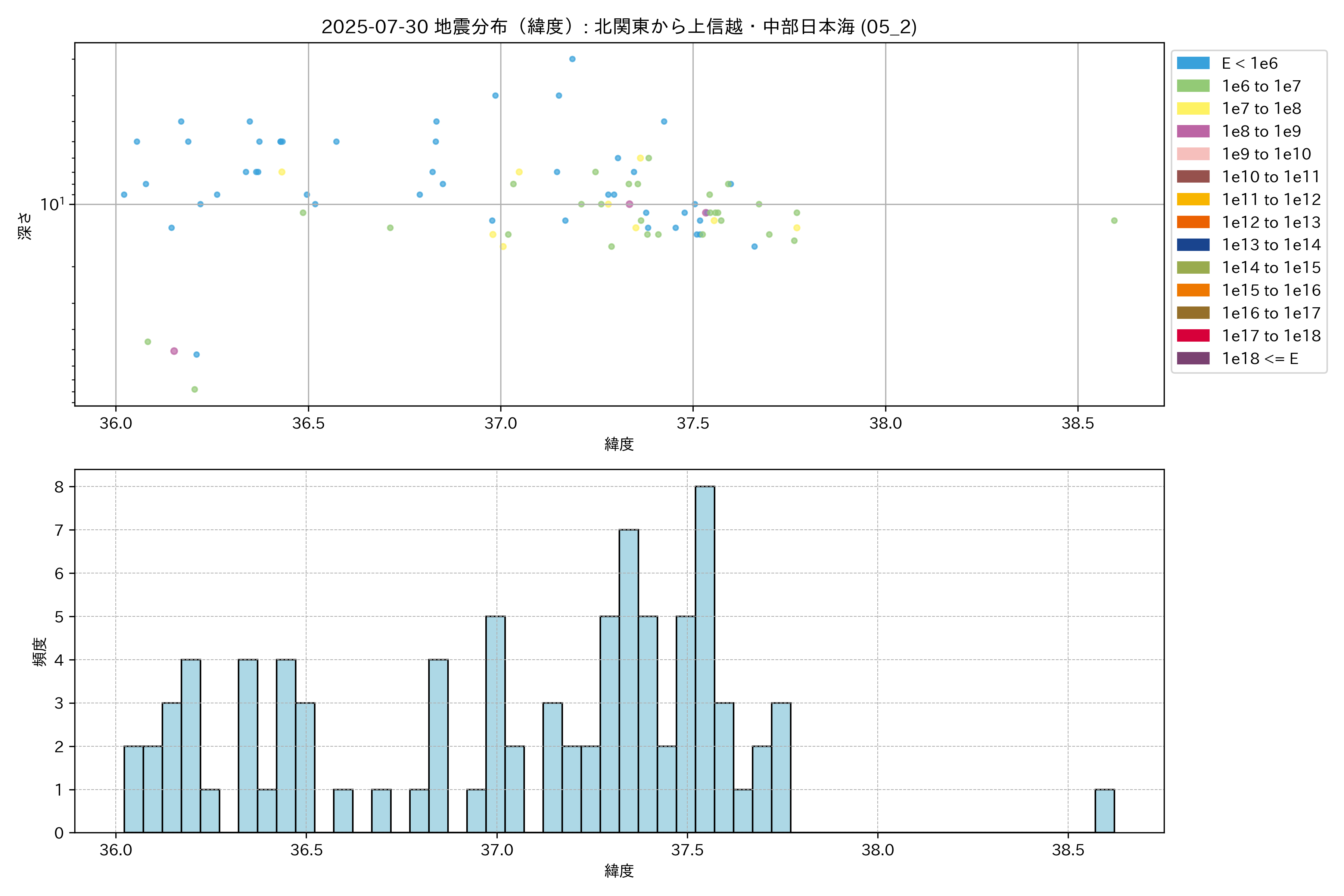1344x896 pixels.
Task: Click the lone green scatter point near 38.6
Action: point(1114,221)
